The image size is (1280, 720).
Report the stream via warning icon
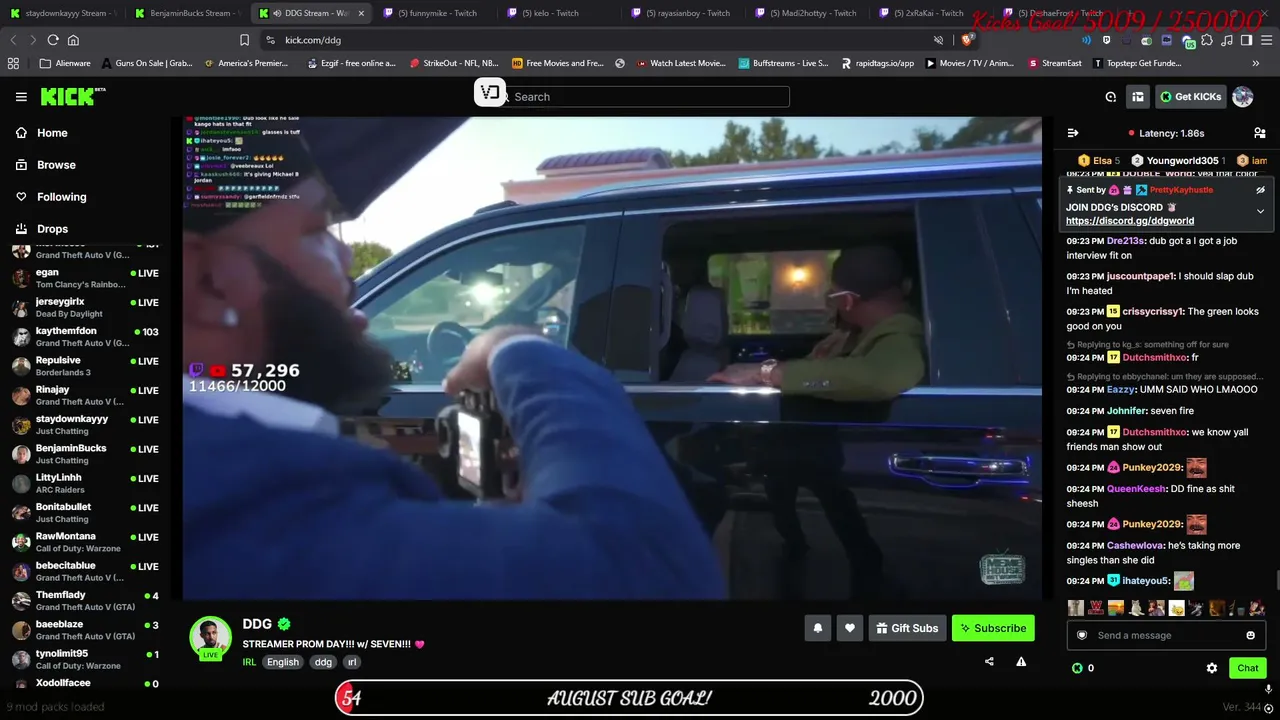pos(1021,661)
